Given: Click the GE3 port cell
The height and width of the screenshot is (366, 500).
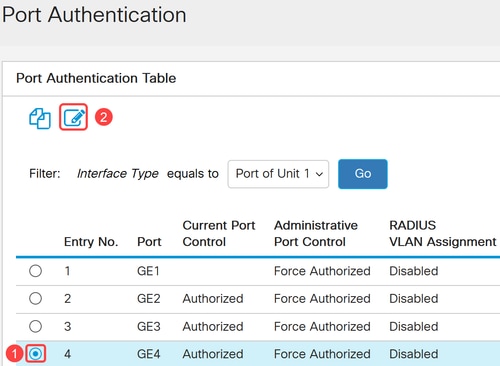Looking at the screenshot, I should (148, 326).
